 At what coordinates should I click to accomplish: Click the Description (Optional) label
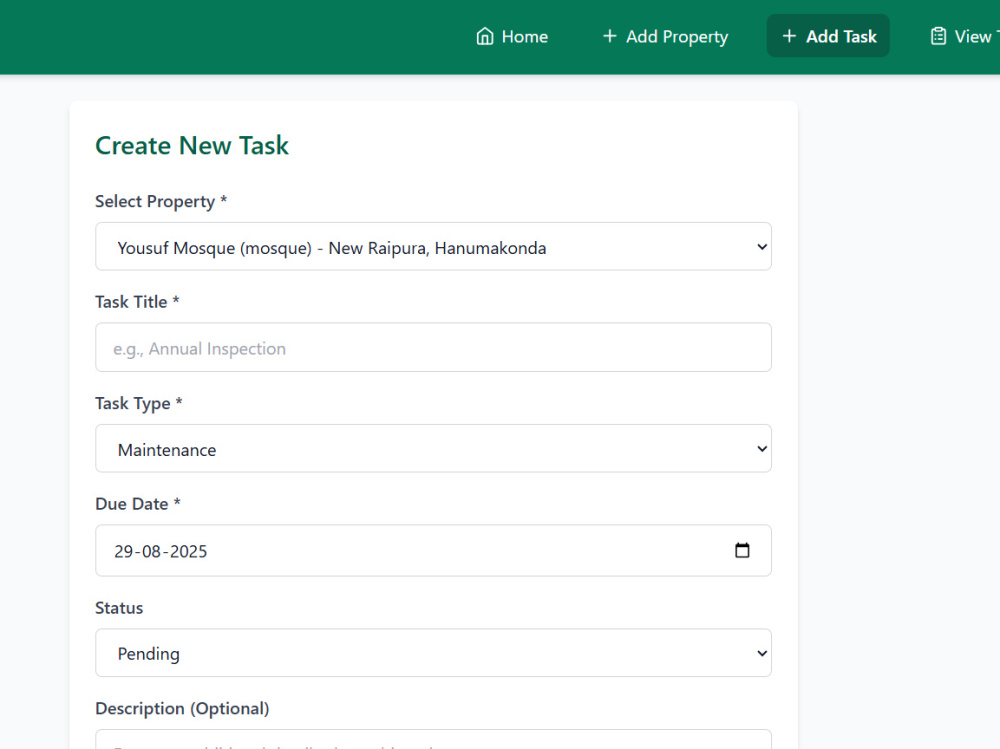point(182,709)
